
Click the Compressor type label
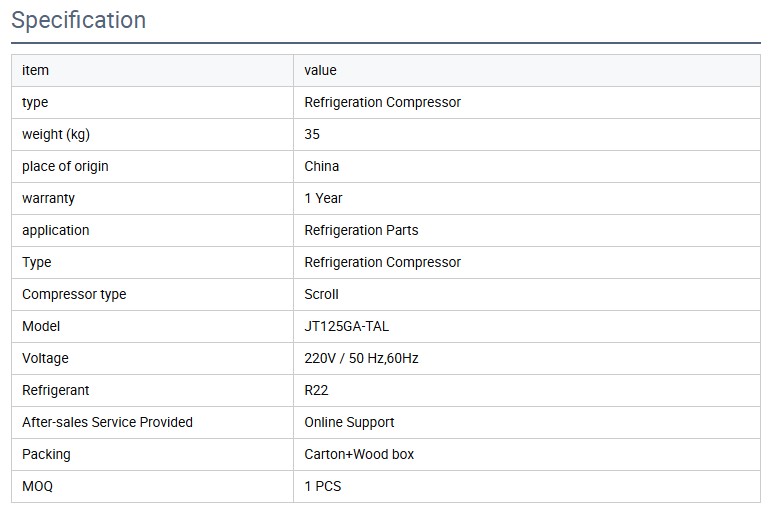point(74,294)
